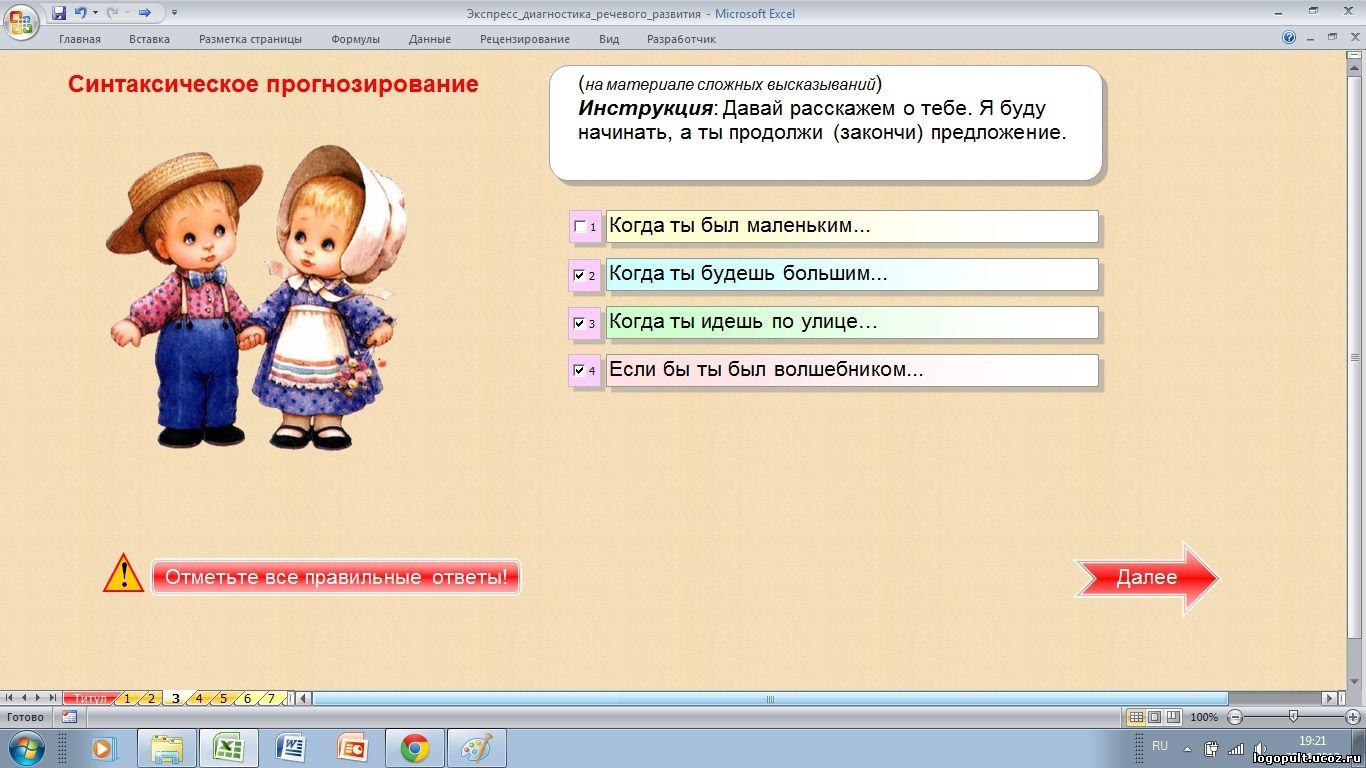Open the Вид ribbon tab
The image size is (1366, 768).
tap(609, 39)
